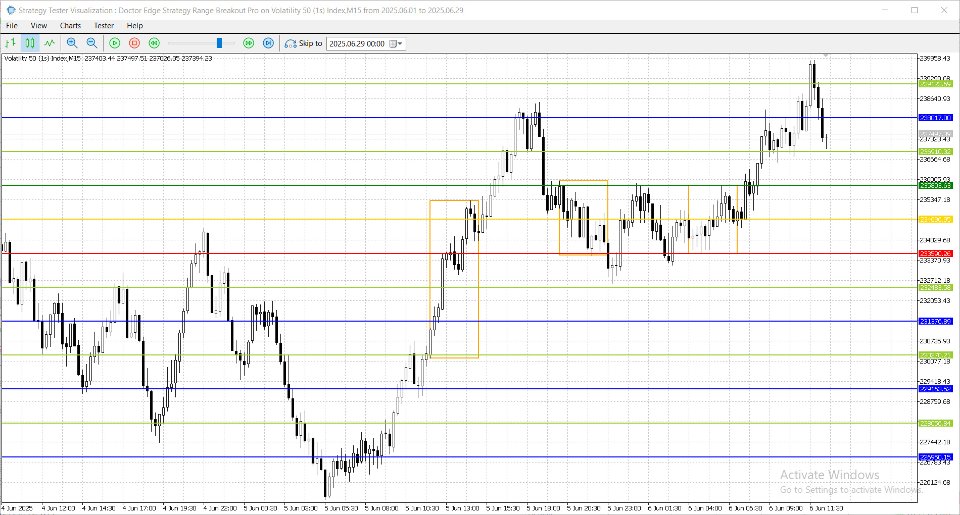Click the blue price label 231370 on axis
The image size is (960, 515).
(936, 321)
